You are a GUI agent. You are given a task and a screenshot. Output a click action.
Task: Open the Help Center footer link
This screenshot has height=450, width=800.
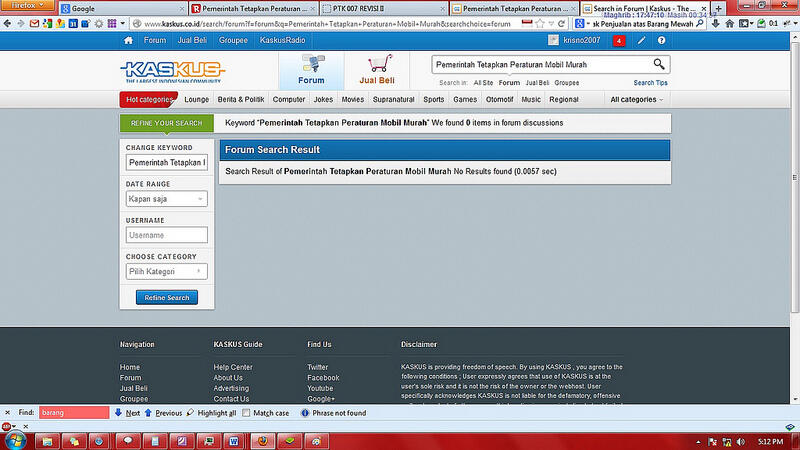coord(233,367)
